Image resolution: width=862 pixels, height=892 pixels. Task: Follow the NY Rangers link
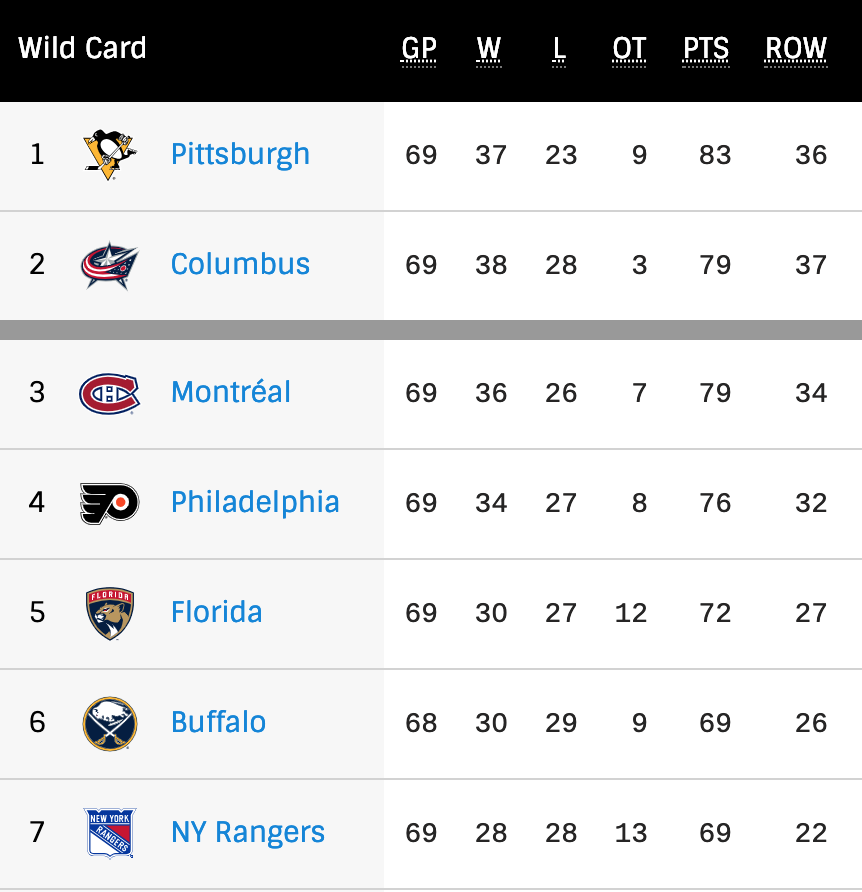point(248,832)
